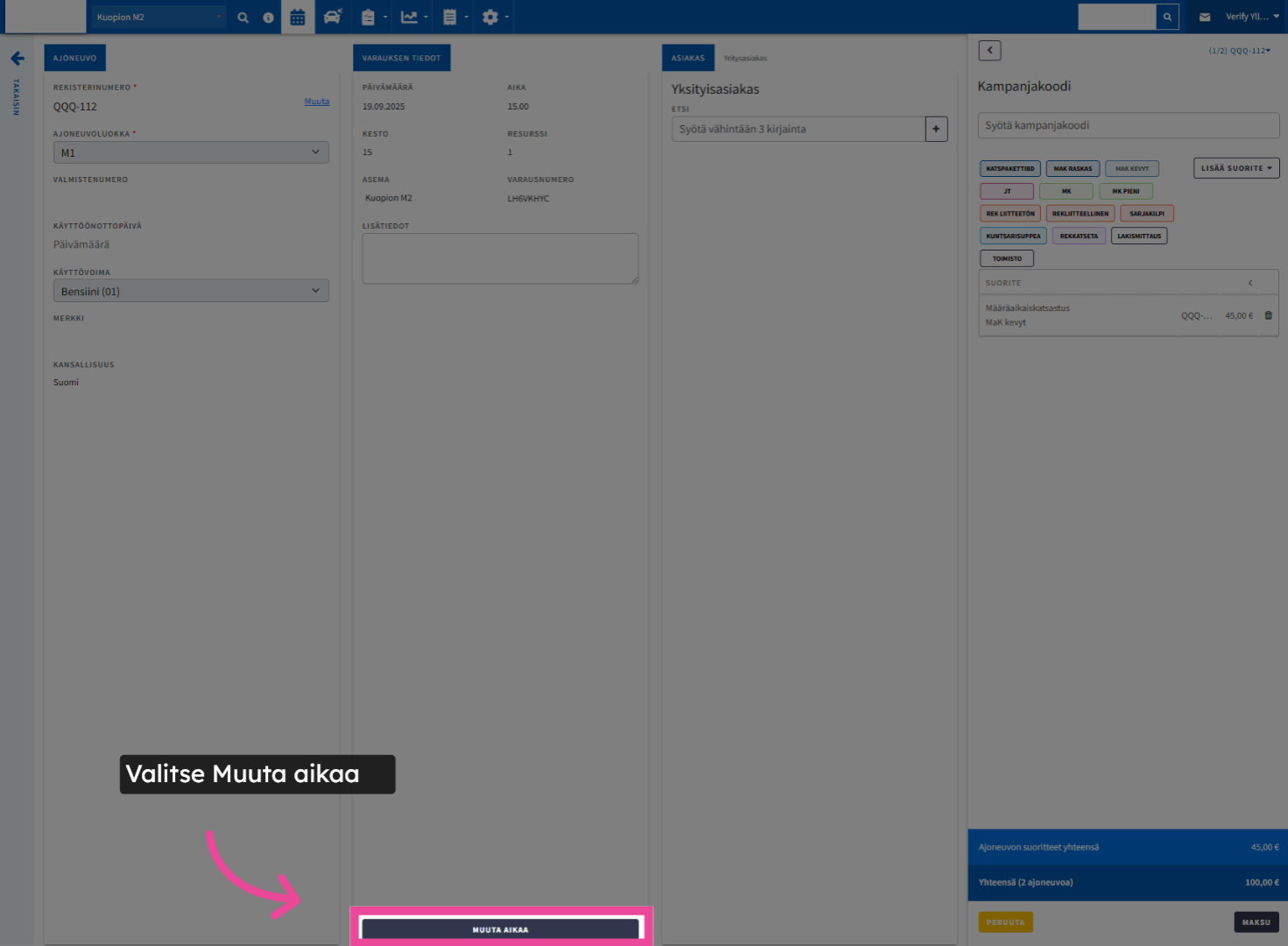Click the plus button beside customer search
Screen dimensions: 1288x946
936,129
